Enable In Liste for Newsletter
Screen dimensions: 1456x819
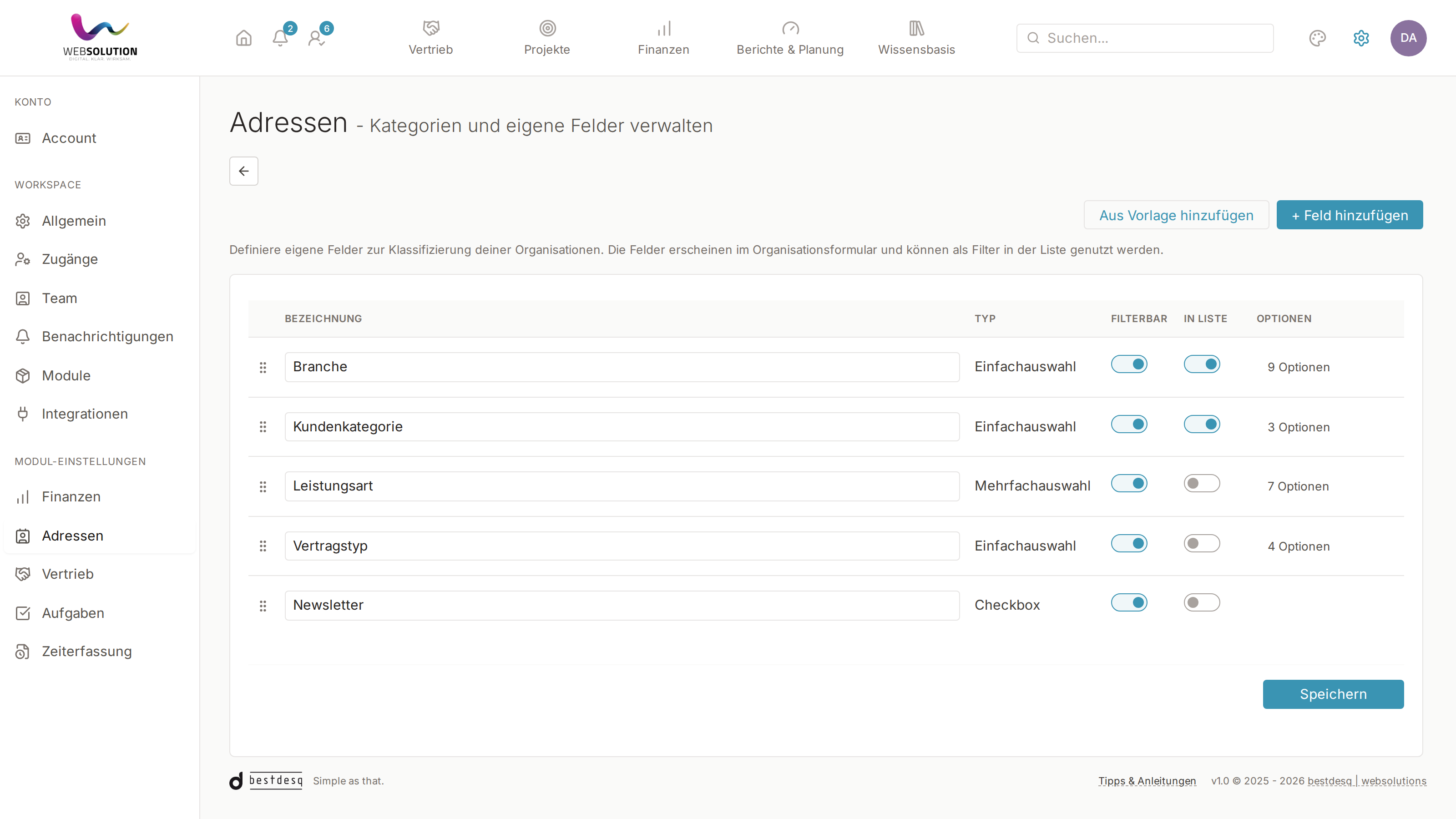pyautogui.click(x=1202, y=602)
